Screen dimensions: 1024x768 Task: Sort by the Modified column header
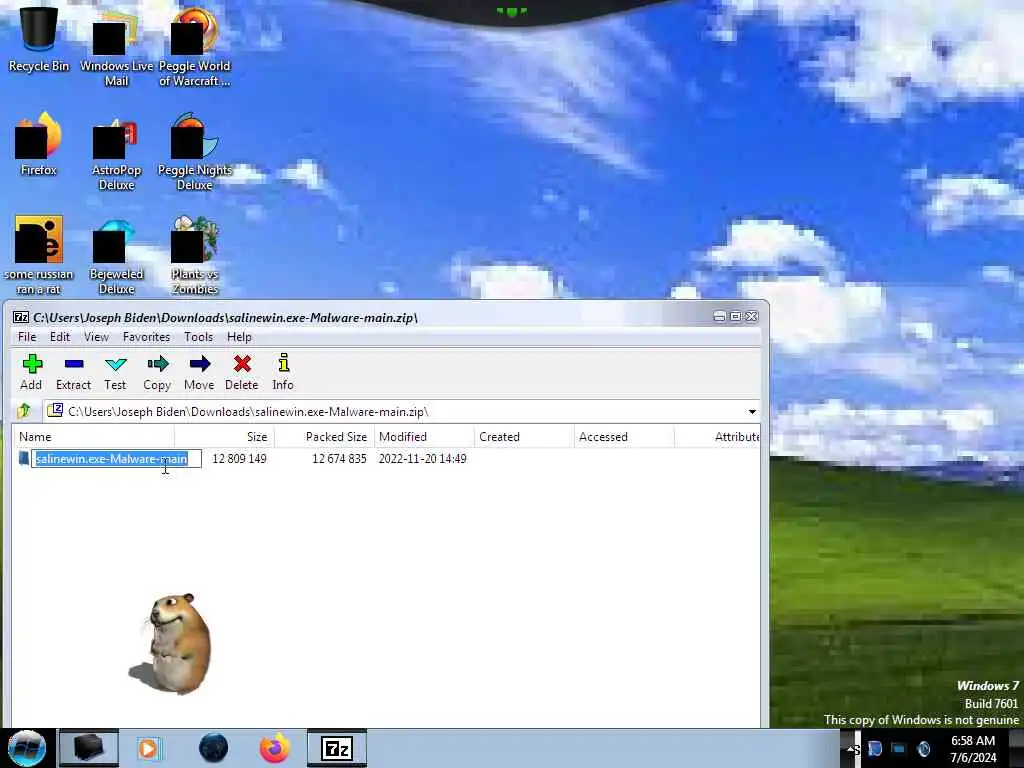[424, 437]
